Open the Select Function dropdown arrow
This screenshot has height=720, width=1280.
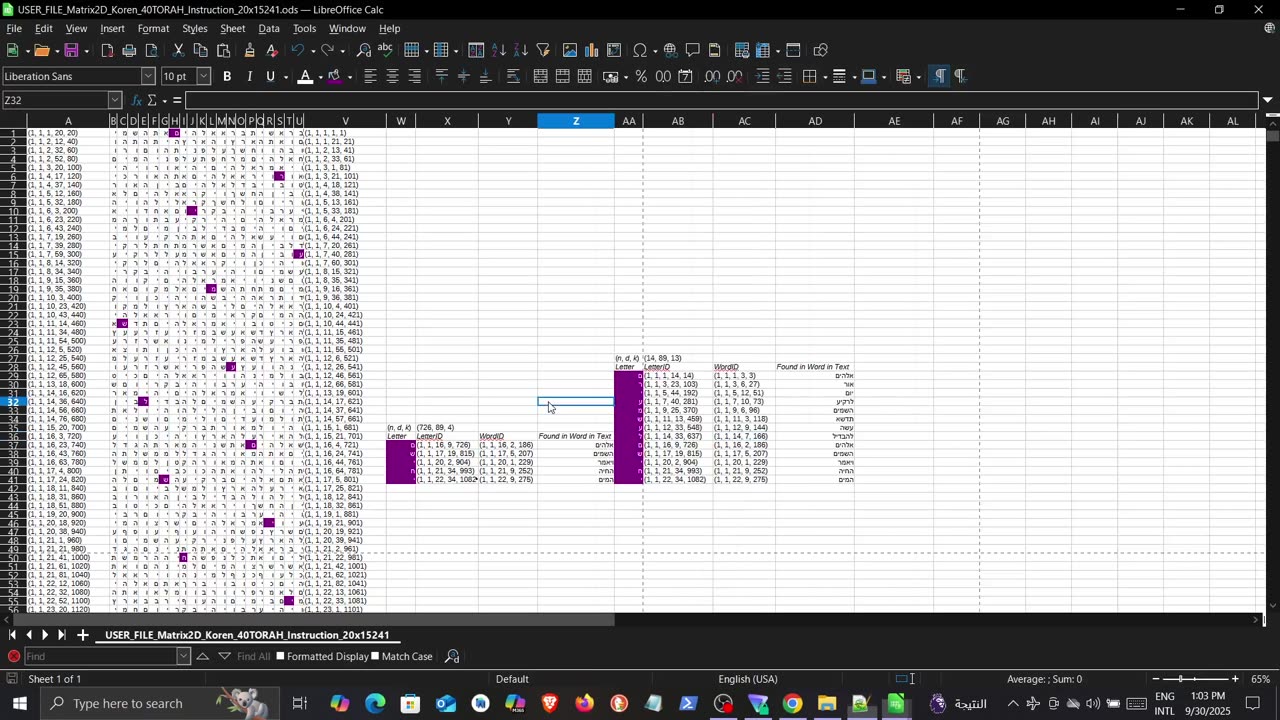164,100
